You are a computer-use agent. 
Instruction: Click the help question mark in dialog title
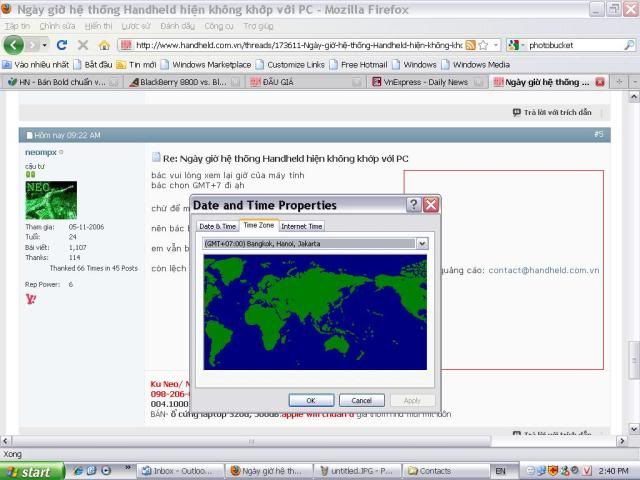pyautogui.click(x=413, y=205)
